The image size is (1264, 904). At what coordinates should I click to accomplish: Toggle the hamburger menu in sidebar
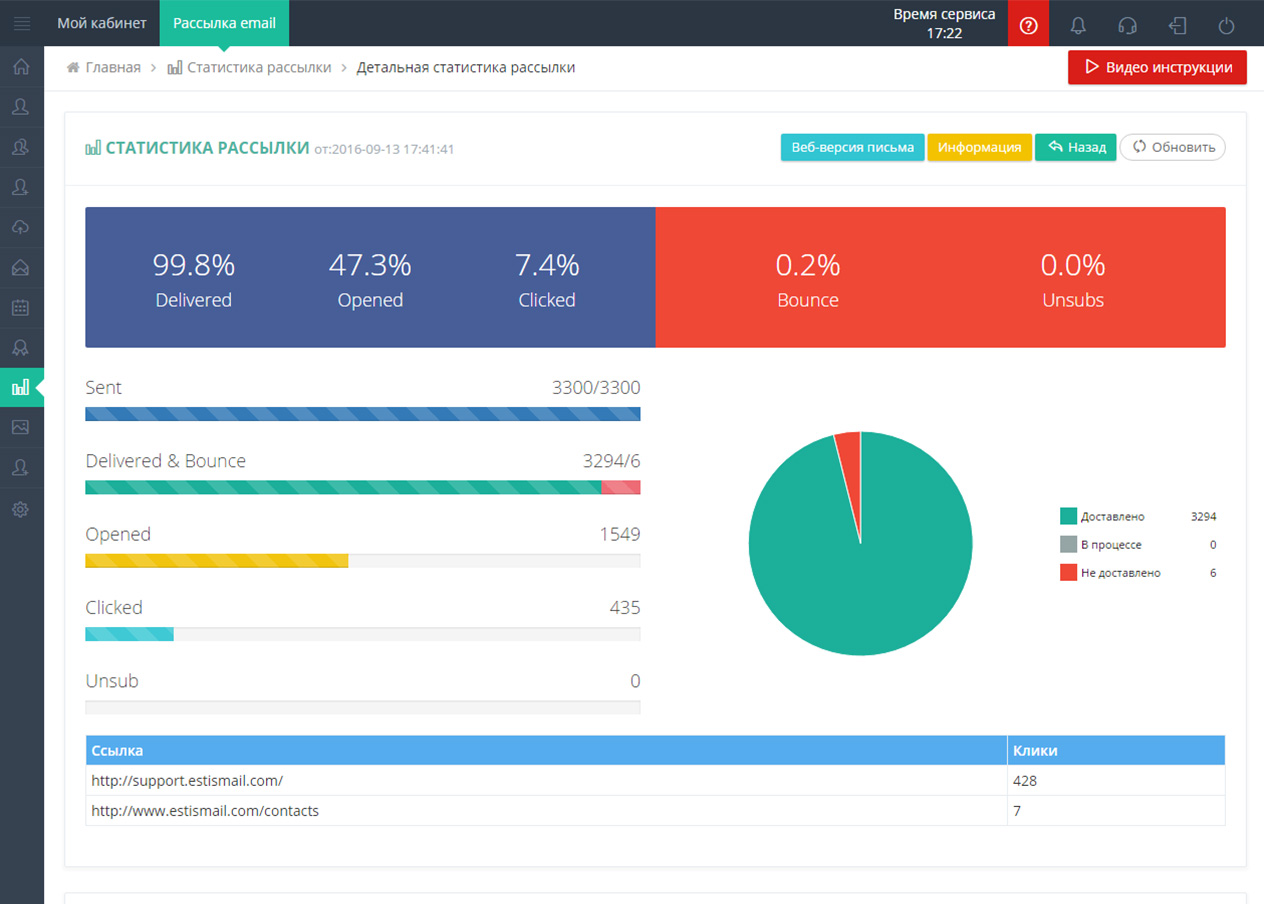[21, 23]
